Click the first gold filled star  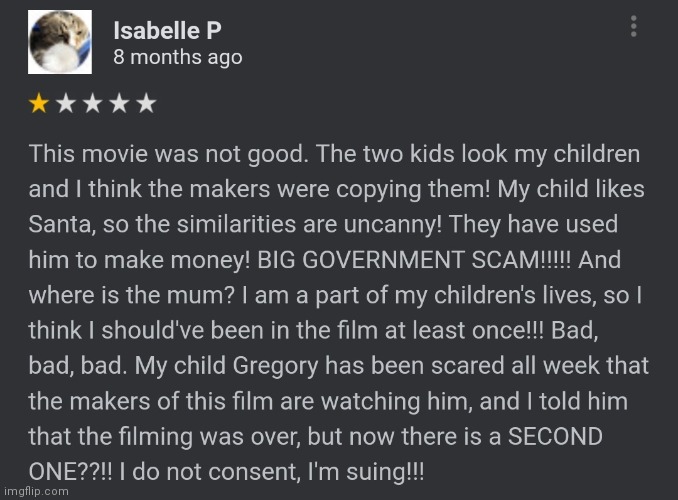click(x=39, y=103)
